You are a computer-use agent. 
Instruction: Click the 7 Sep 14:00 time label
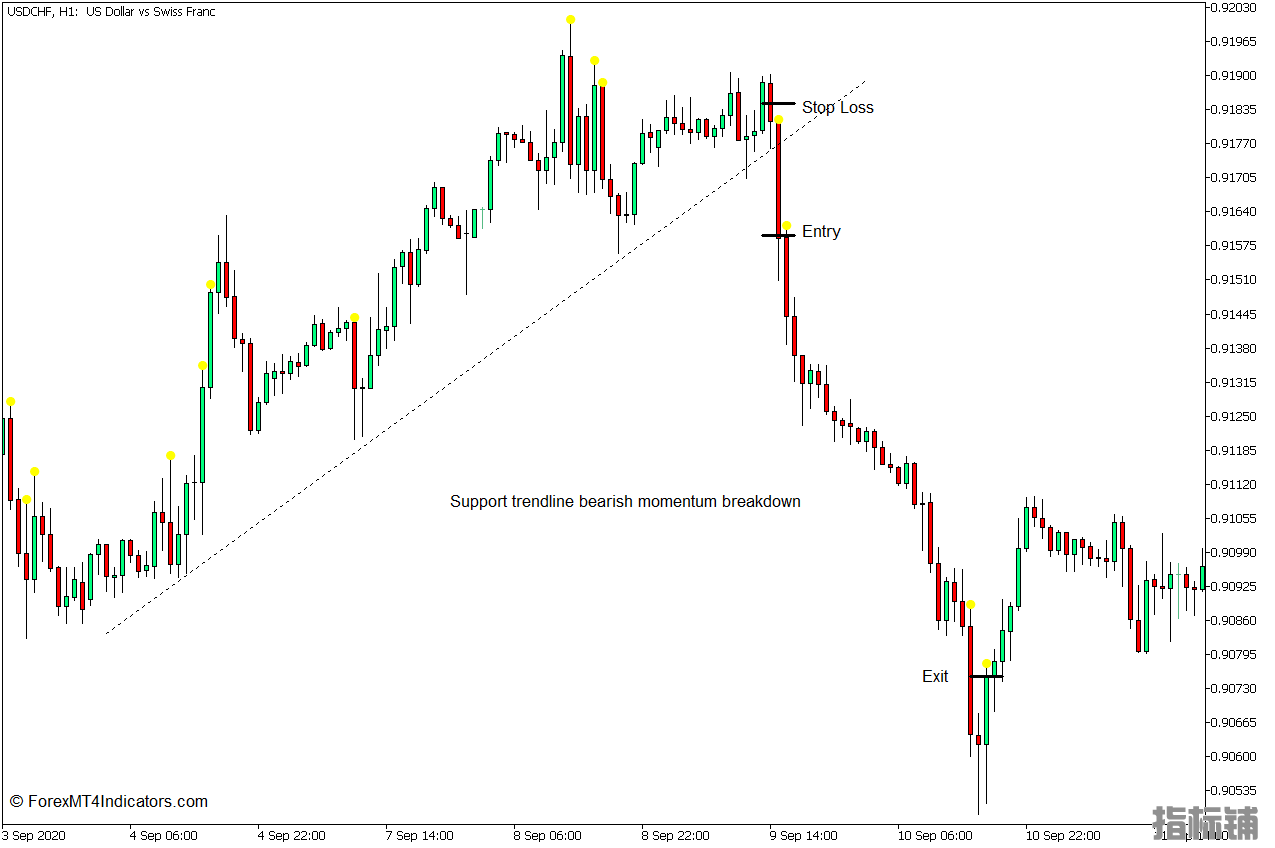click(x=419, y=836)
